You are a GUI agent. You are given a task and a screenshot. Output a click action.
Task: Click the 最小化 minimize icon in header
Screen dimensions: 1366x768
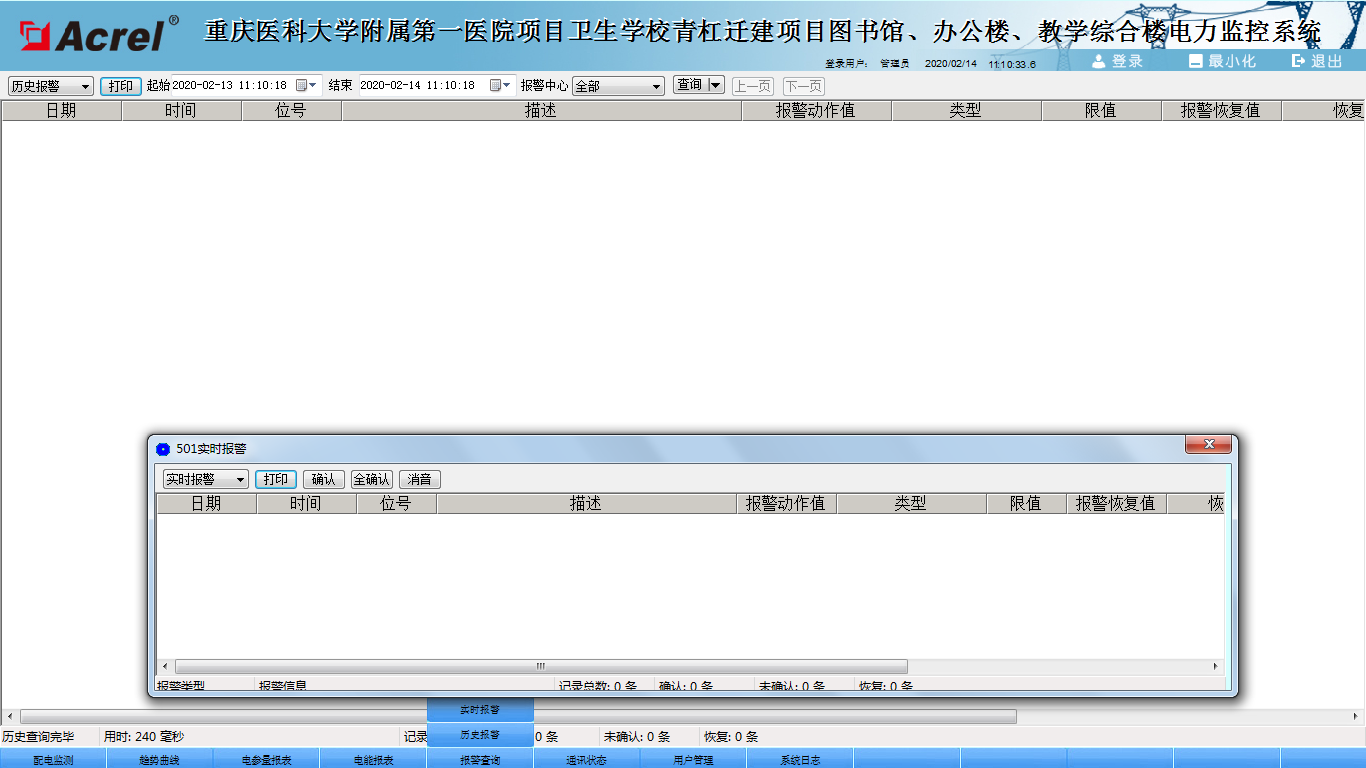click(x=1196, y=61)
